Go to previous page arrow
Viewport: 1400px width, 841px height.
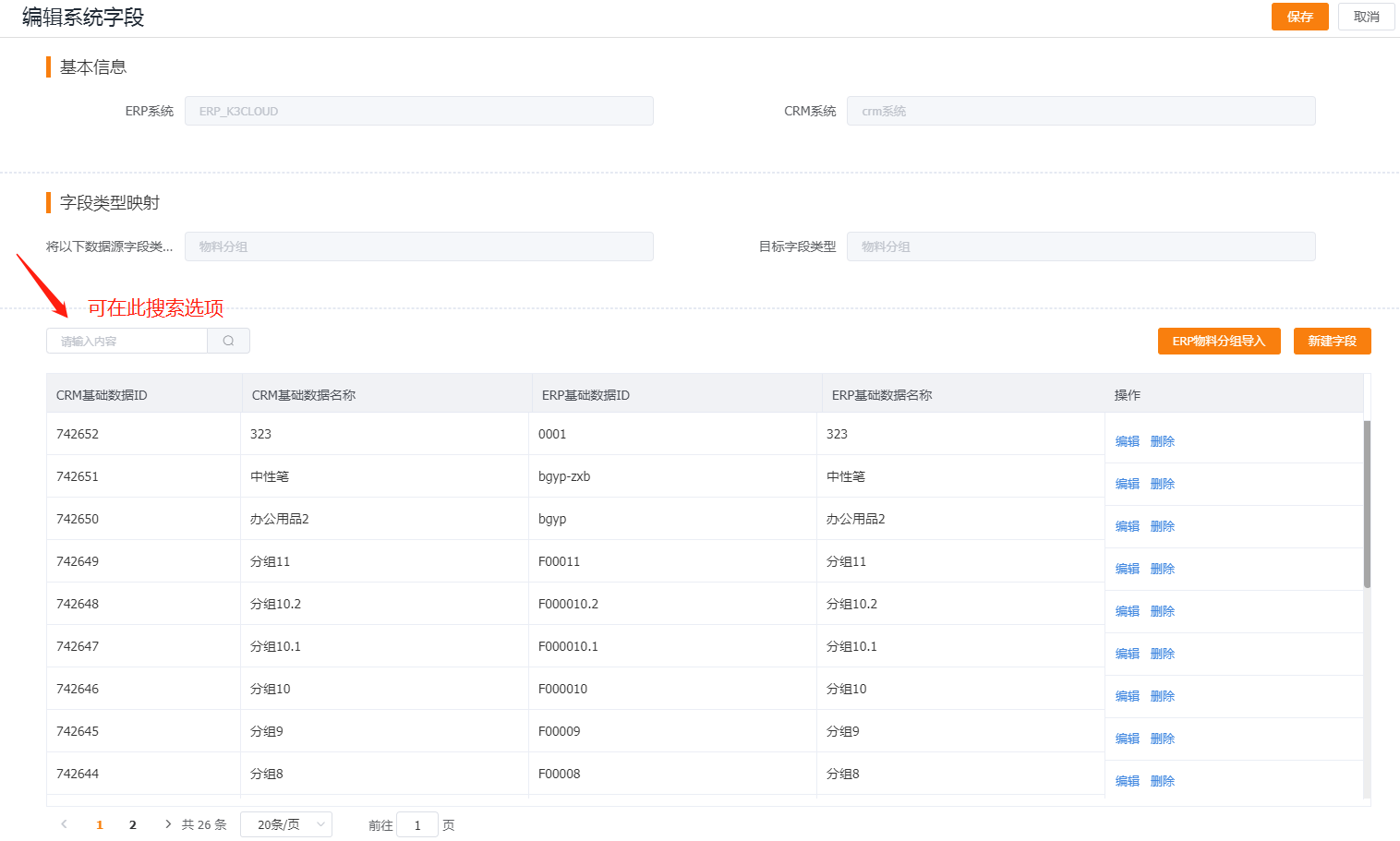click(64, 824)
